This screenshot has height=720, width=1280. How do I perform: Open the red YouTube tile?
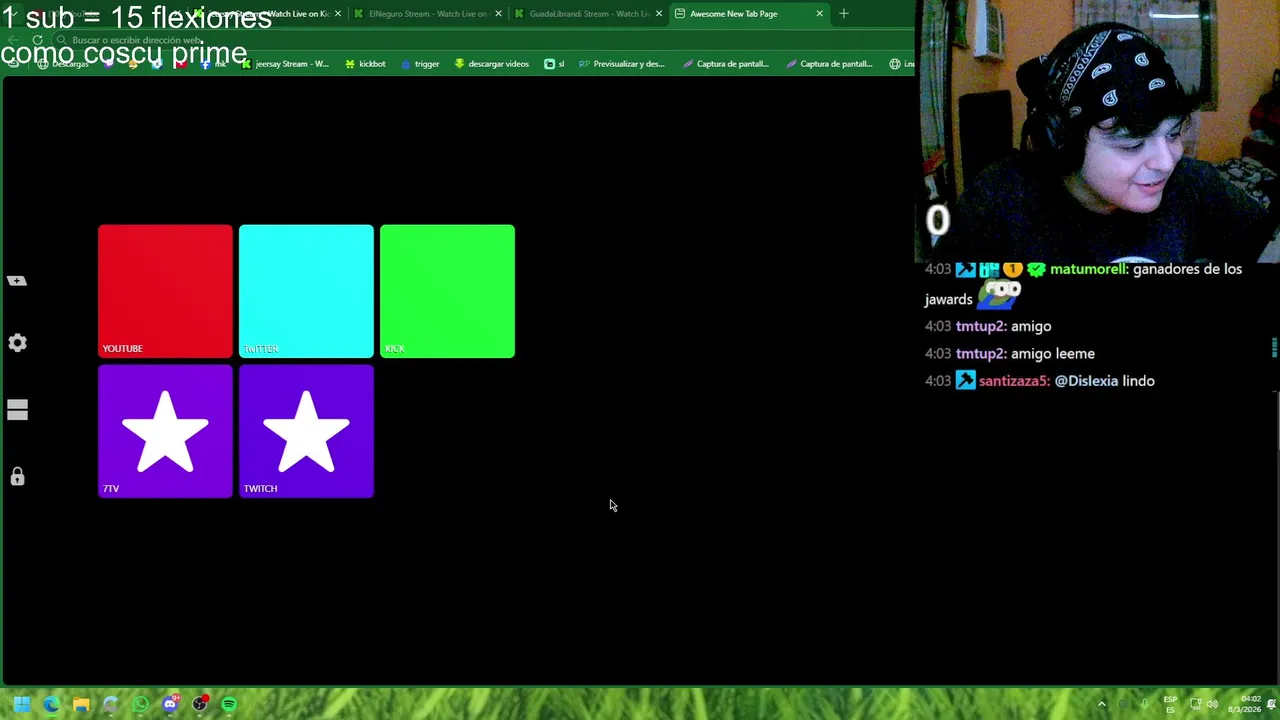165,291
